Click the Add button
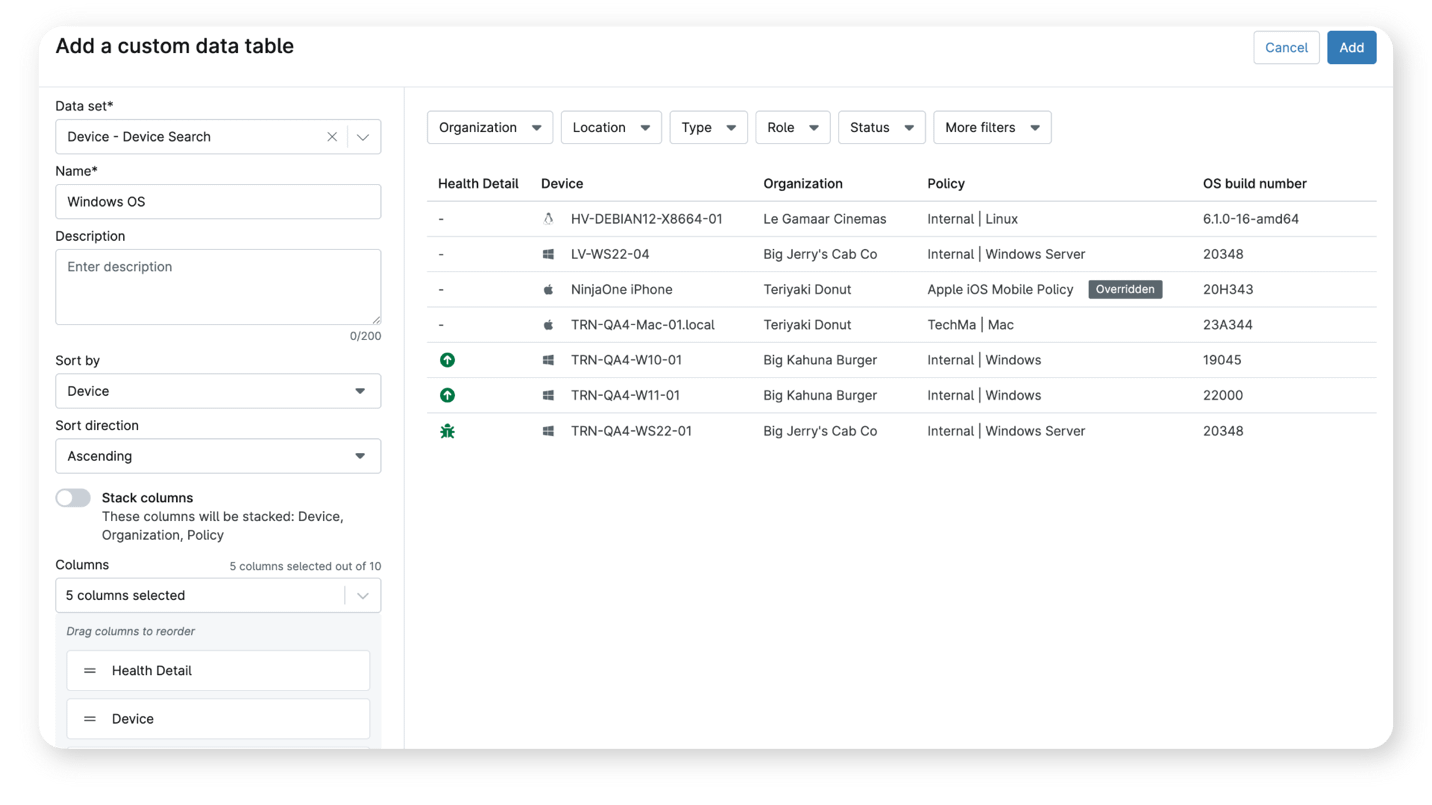1432x805 pixels. 1351,47
